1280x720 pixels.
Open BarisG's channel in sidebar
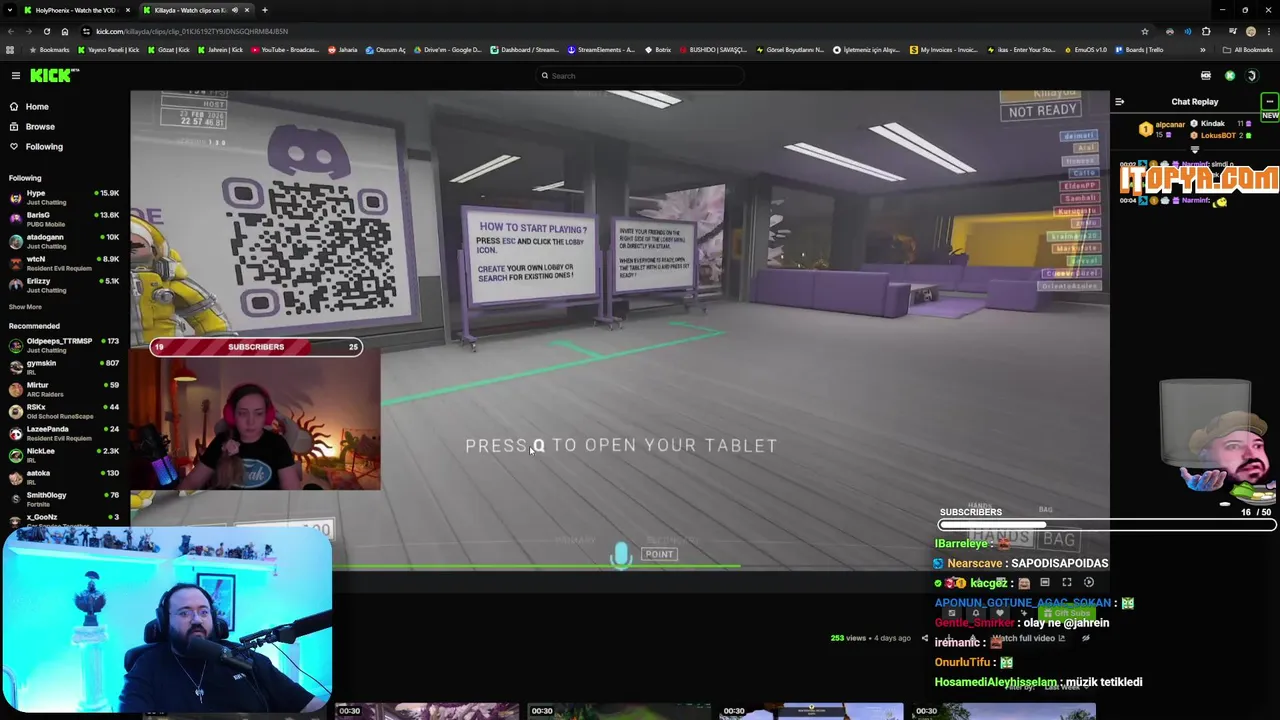[63, 218]
